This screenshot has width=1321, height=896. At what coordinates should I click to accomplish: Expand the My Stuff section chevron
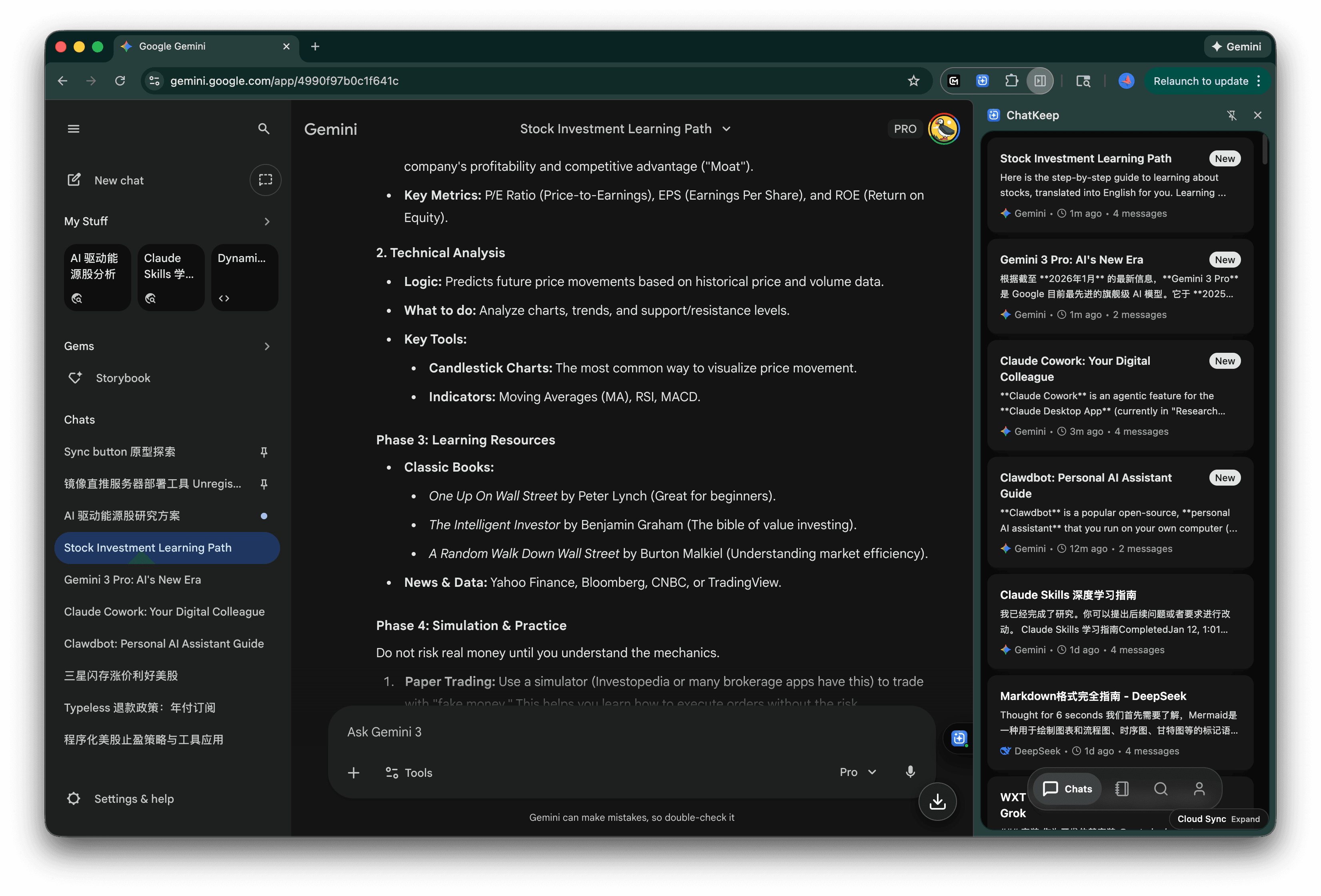click(266, 222)
